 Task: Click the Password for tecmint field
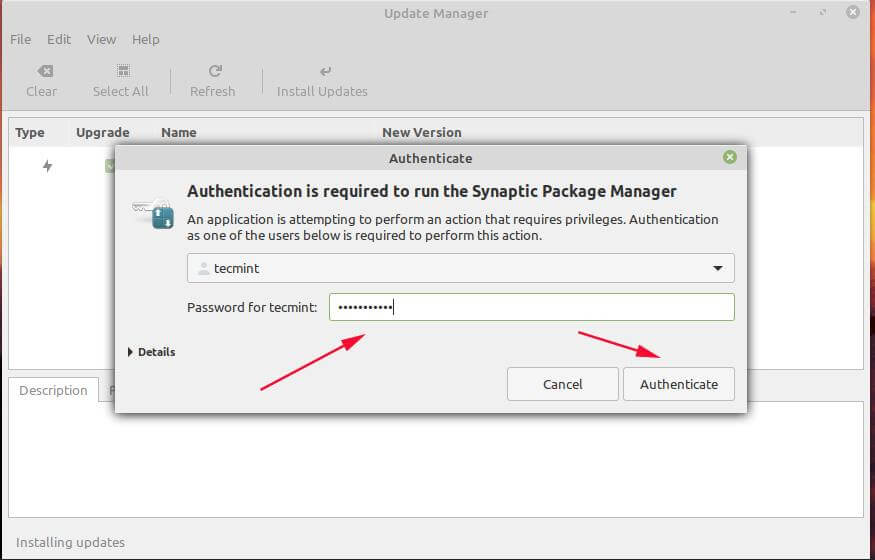coord(531,307)
